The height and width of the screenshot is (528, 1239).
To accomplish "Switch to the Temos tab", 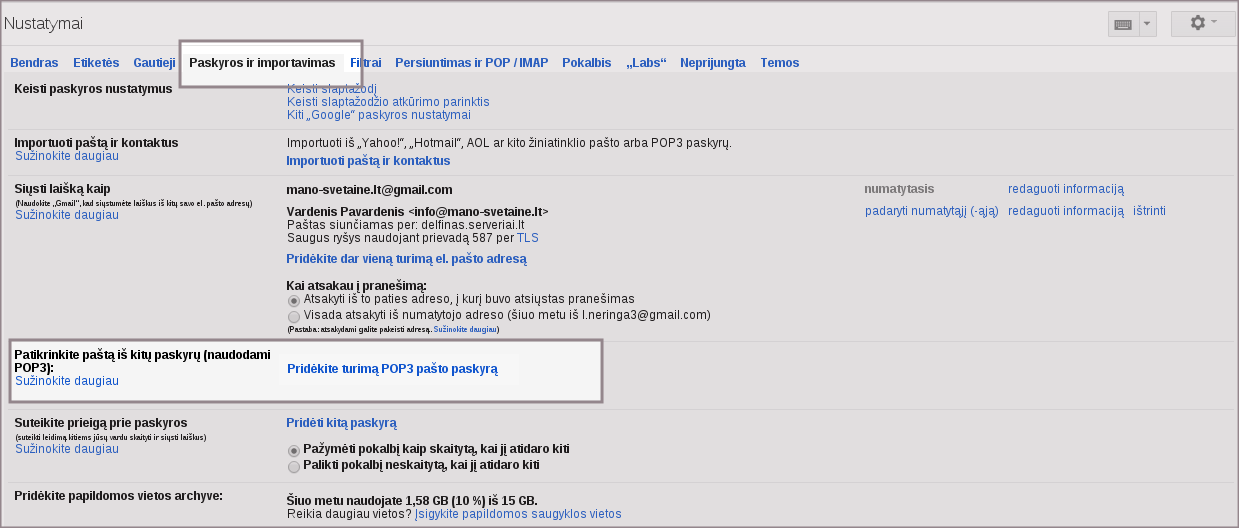I will click(779, 63).
